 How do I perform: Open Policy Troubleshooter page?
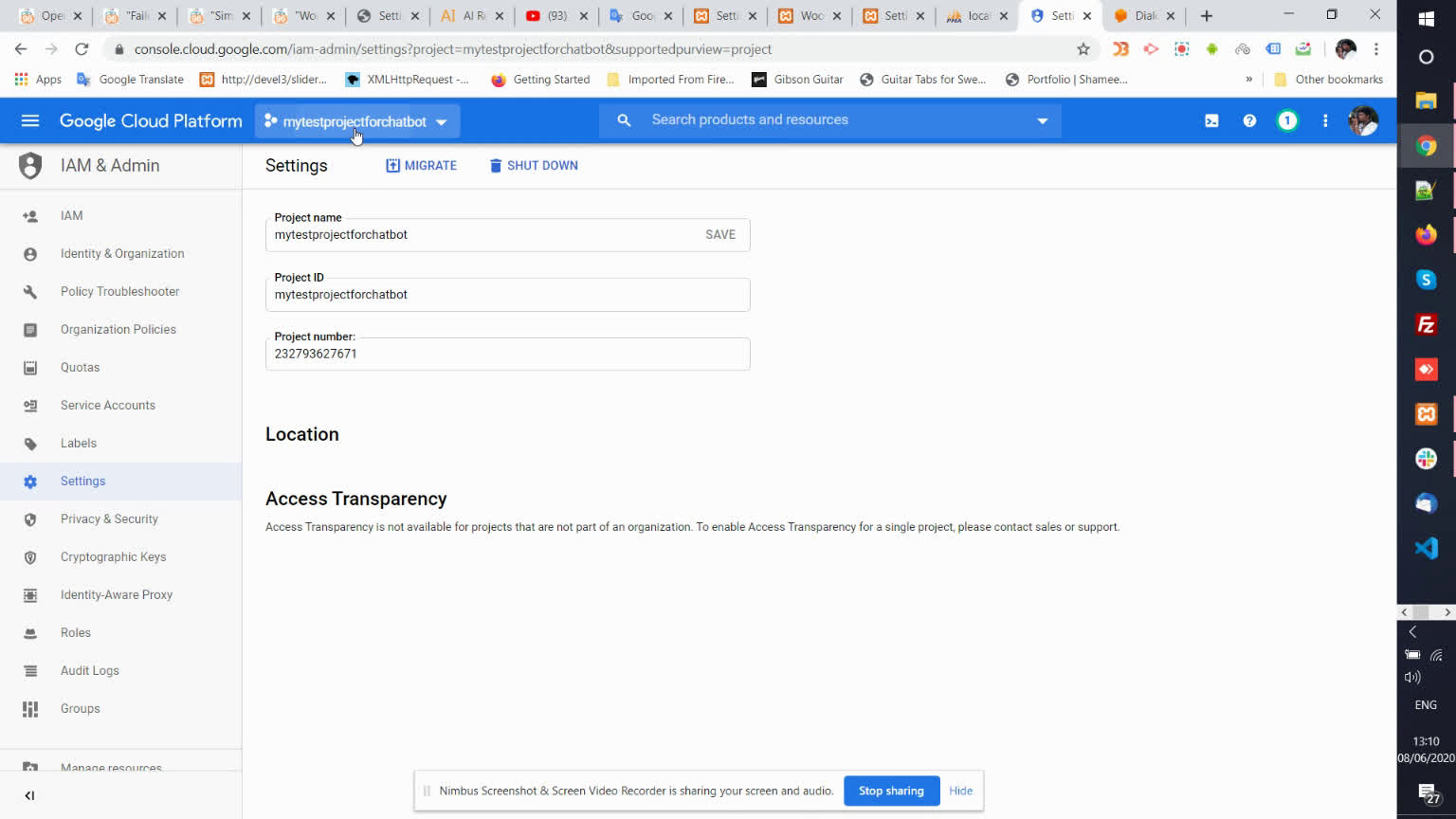pyautogui.click(x=119, y=292)
